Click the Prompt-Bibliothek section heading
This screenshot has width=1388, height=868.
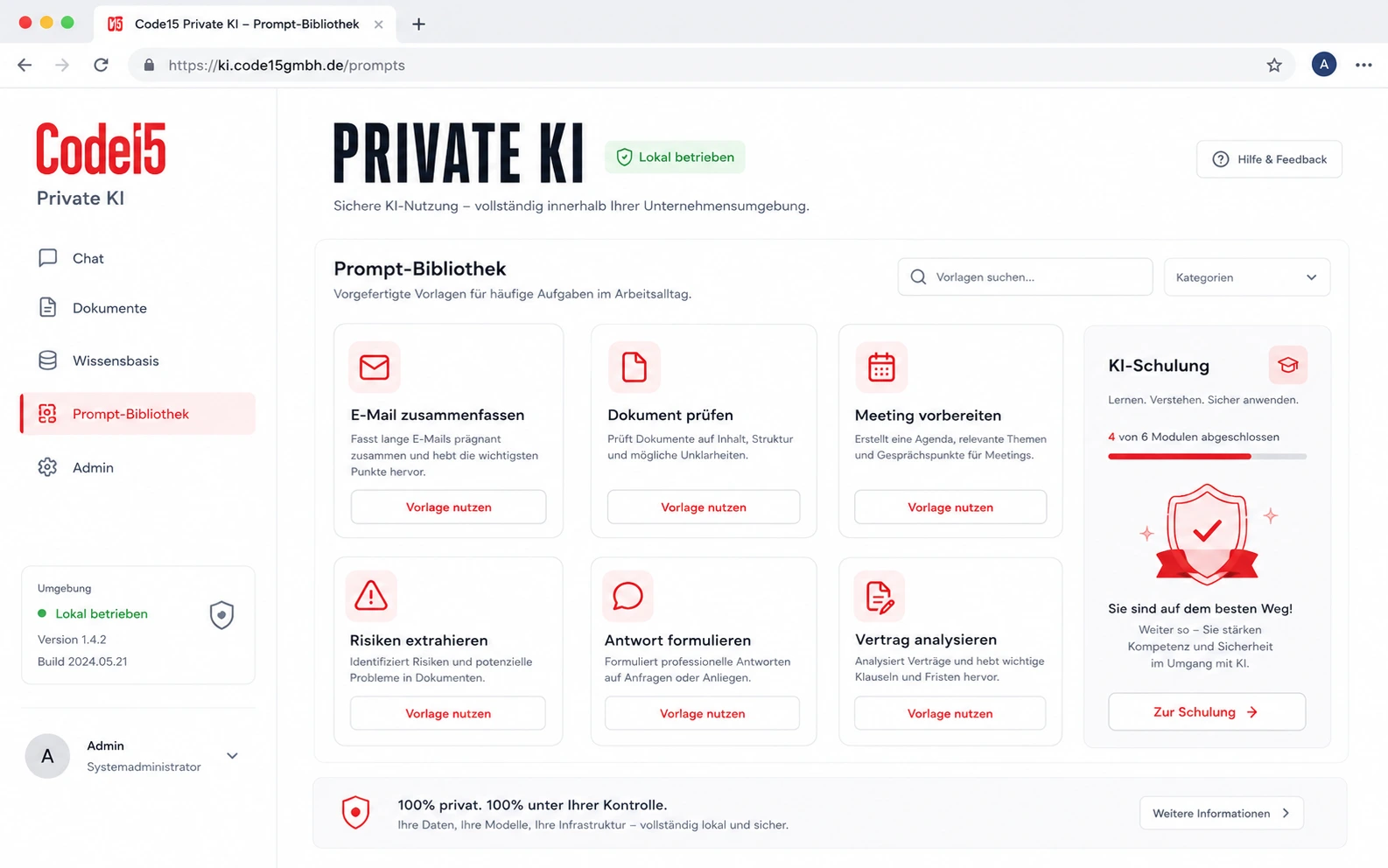point(420,269)
